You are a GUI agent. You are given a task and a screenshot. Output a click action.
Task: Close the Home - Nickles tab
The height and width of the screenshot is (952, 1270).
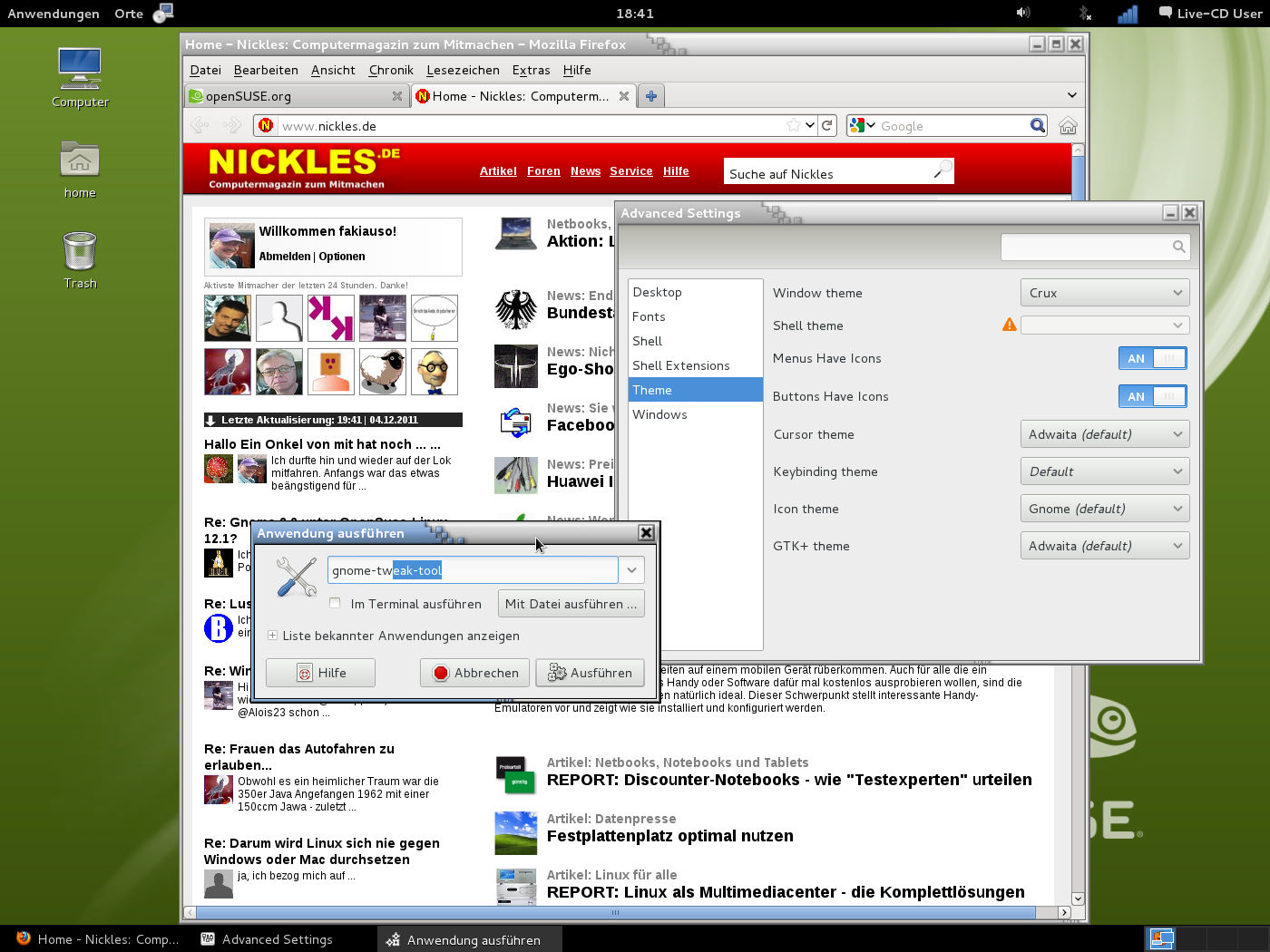point(623,95)
